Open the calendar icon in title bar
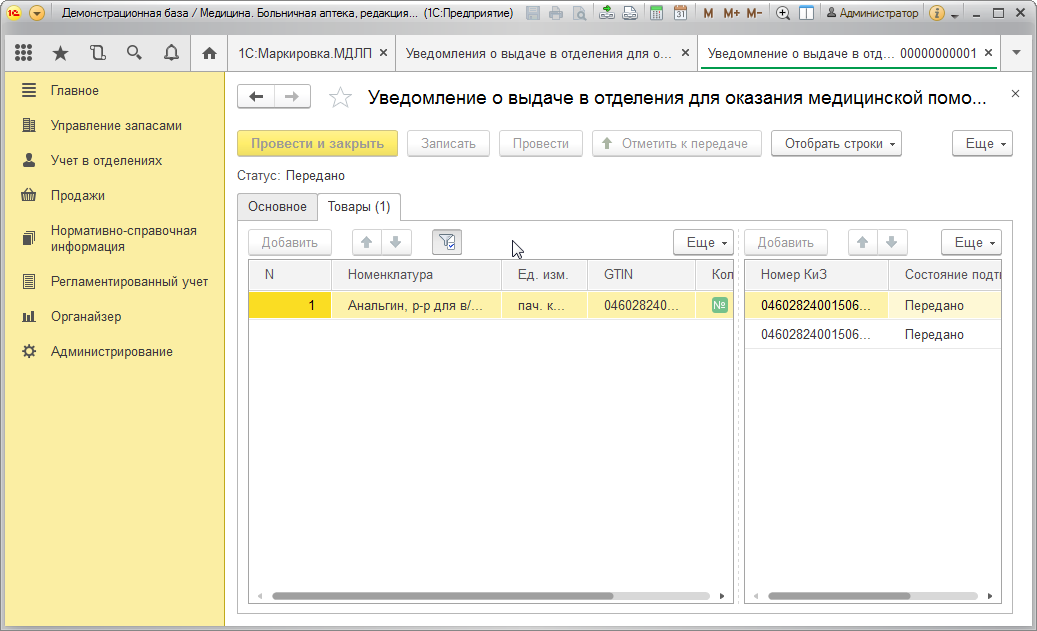This screenshot has width=1037, height=631. (x=680, y=13)
